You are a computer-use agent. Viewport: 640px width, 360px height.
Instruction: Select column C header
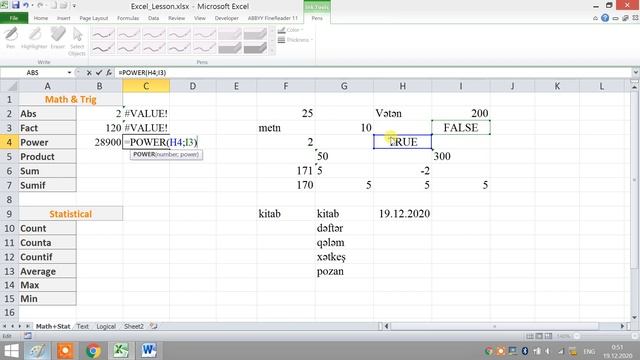pyautogui.click(x=146, y=86)
